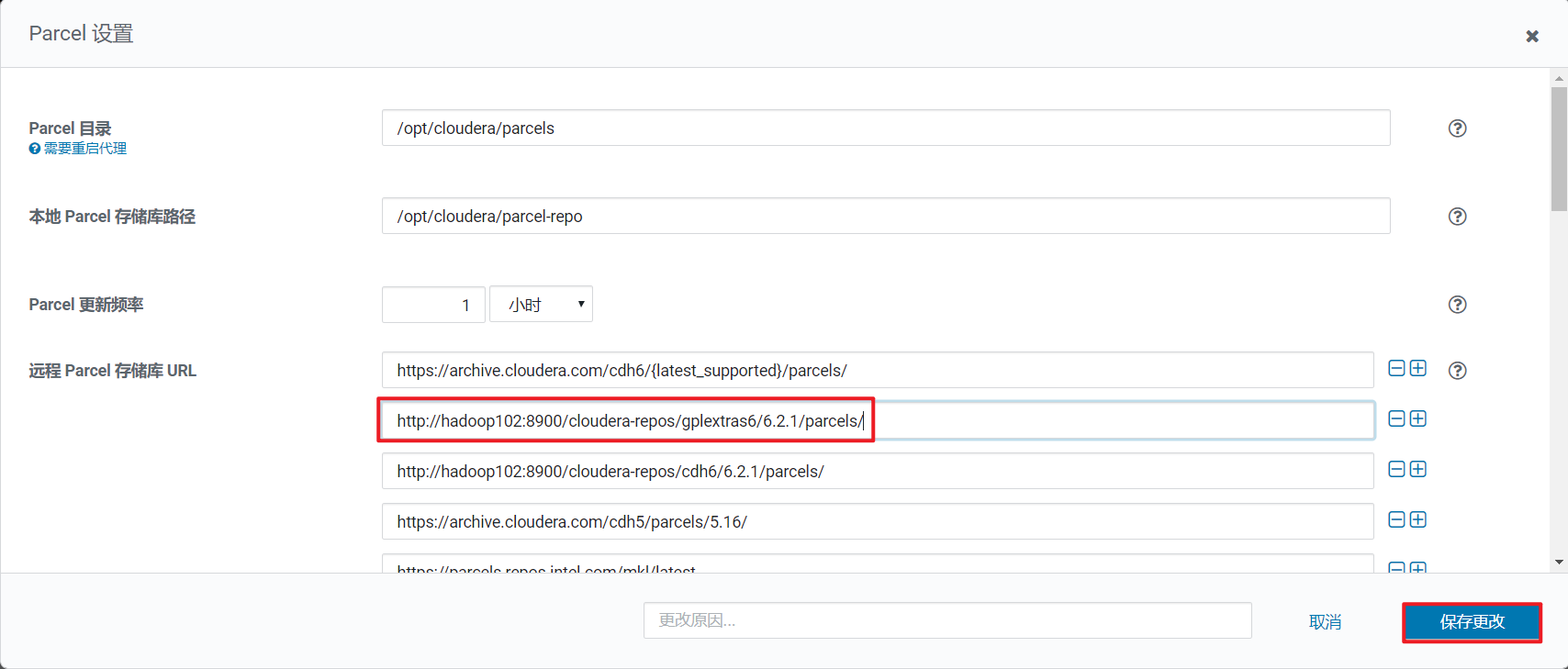The image size is (1568, 669).
Task: Edit the Parcel 目录 path field
Action: [886, 128]
